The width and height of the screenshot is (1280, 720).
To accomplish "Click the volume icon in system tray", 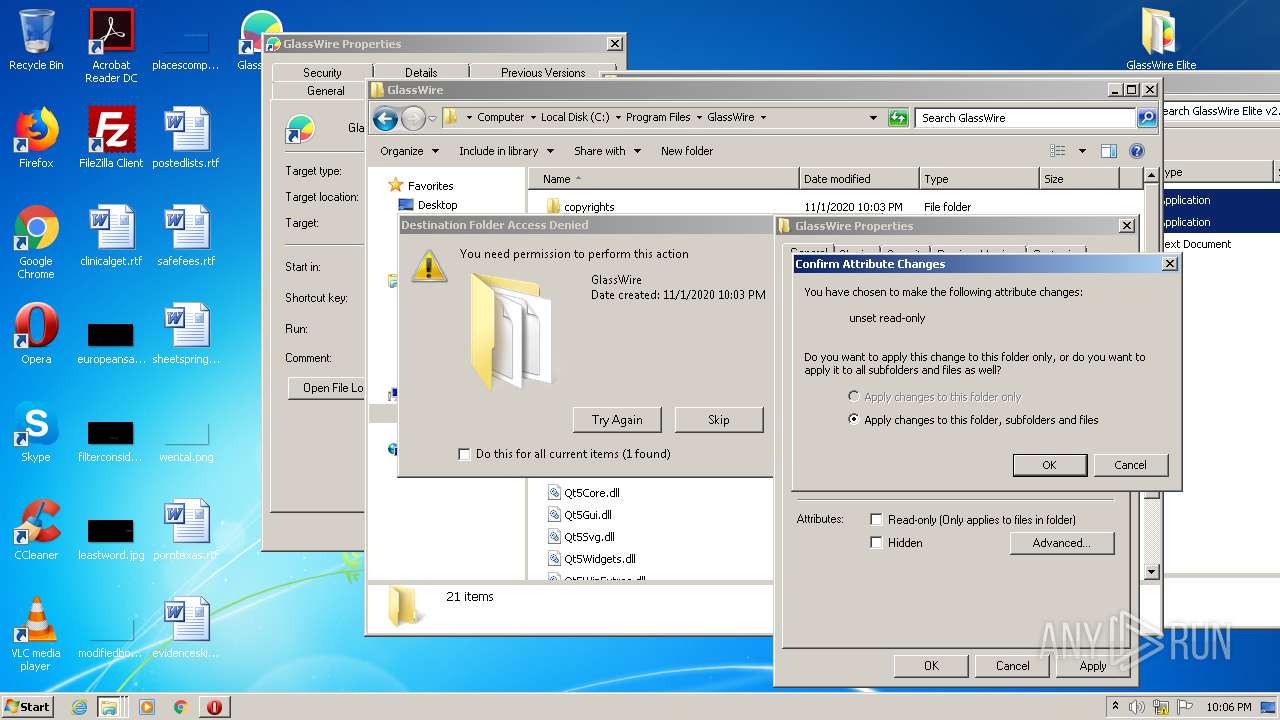I will (1137, 707).
